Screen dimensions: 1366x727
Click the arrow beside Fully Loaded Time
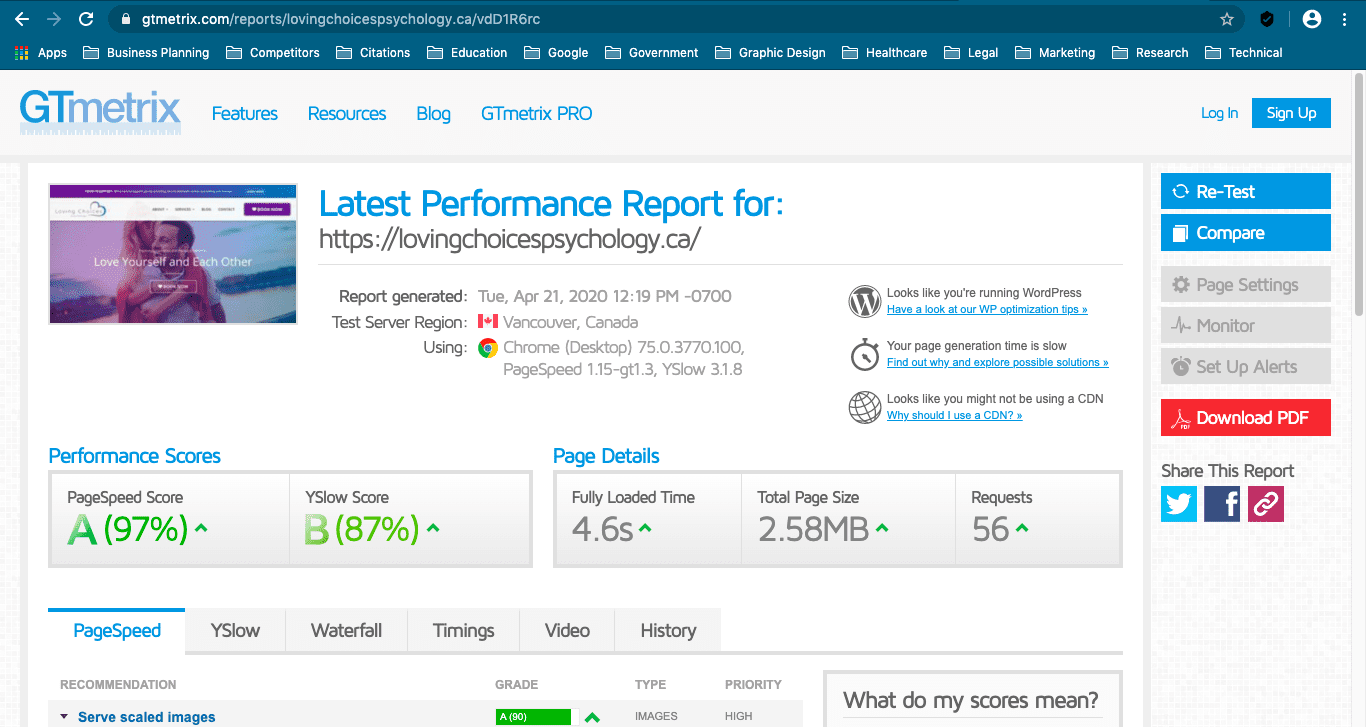(646, 528)
